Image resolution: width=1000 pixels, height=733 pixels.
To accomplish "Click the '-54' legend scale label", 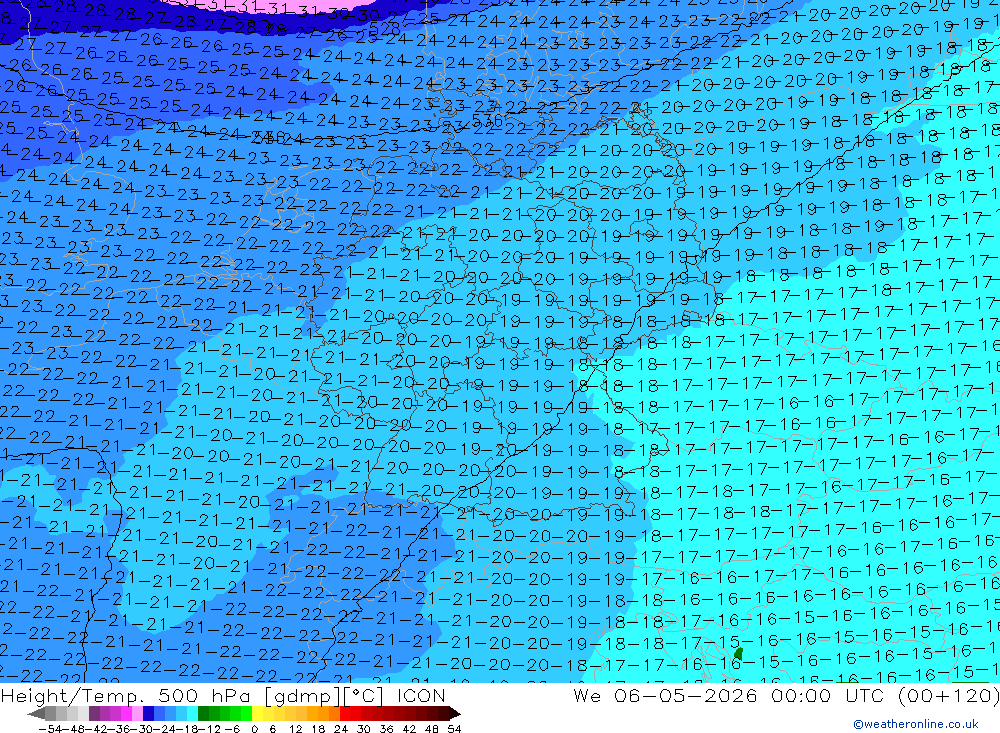I will (x=50, y=729).
